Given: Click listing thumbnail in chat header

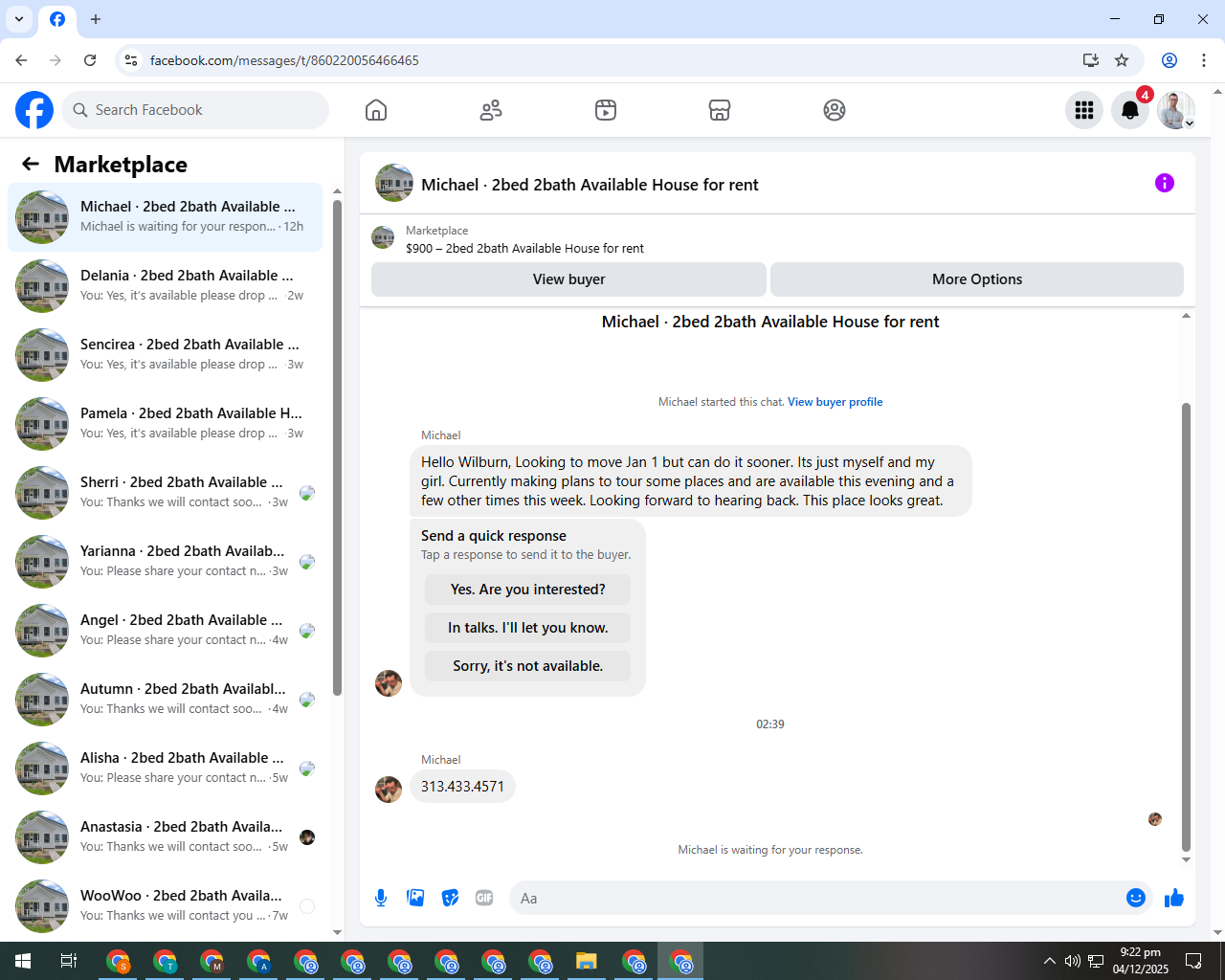Looking at the screenshot, I should (394, 183).
